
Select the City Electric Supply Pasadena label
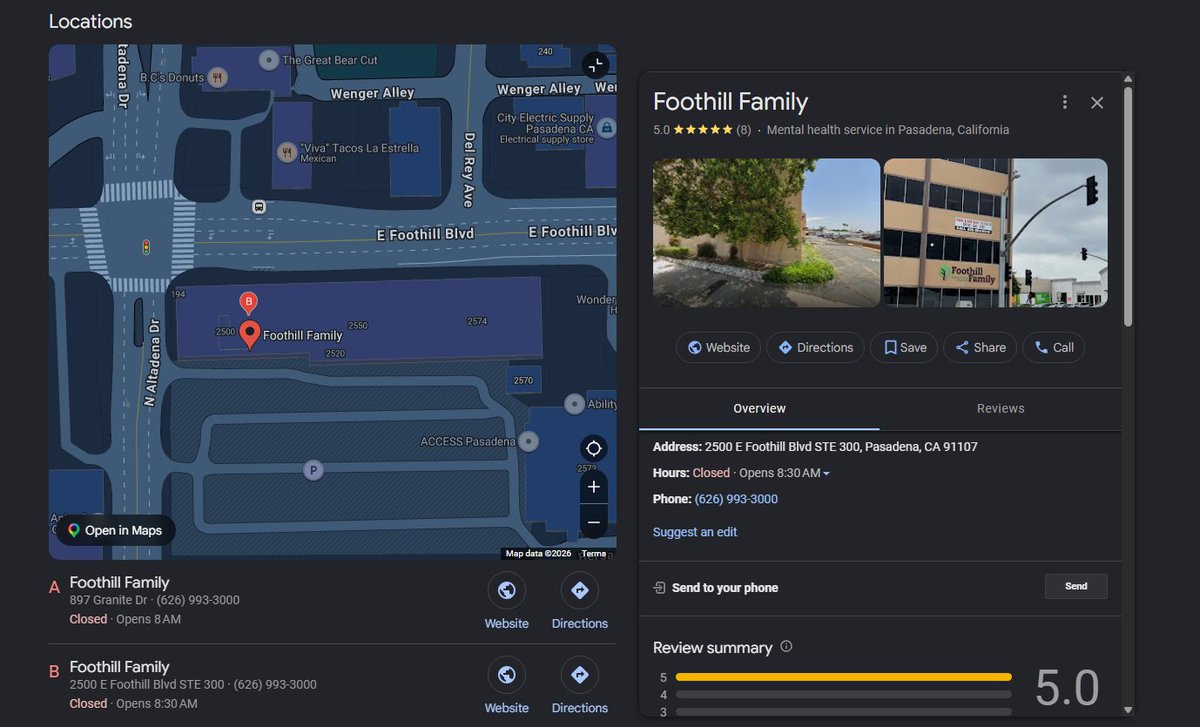547,128
